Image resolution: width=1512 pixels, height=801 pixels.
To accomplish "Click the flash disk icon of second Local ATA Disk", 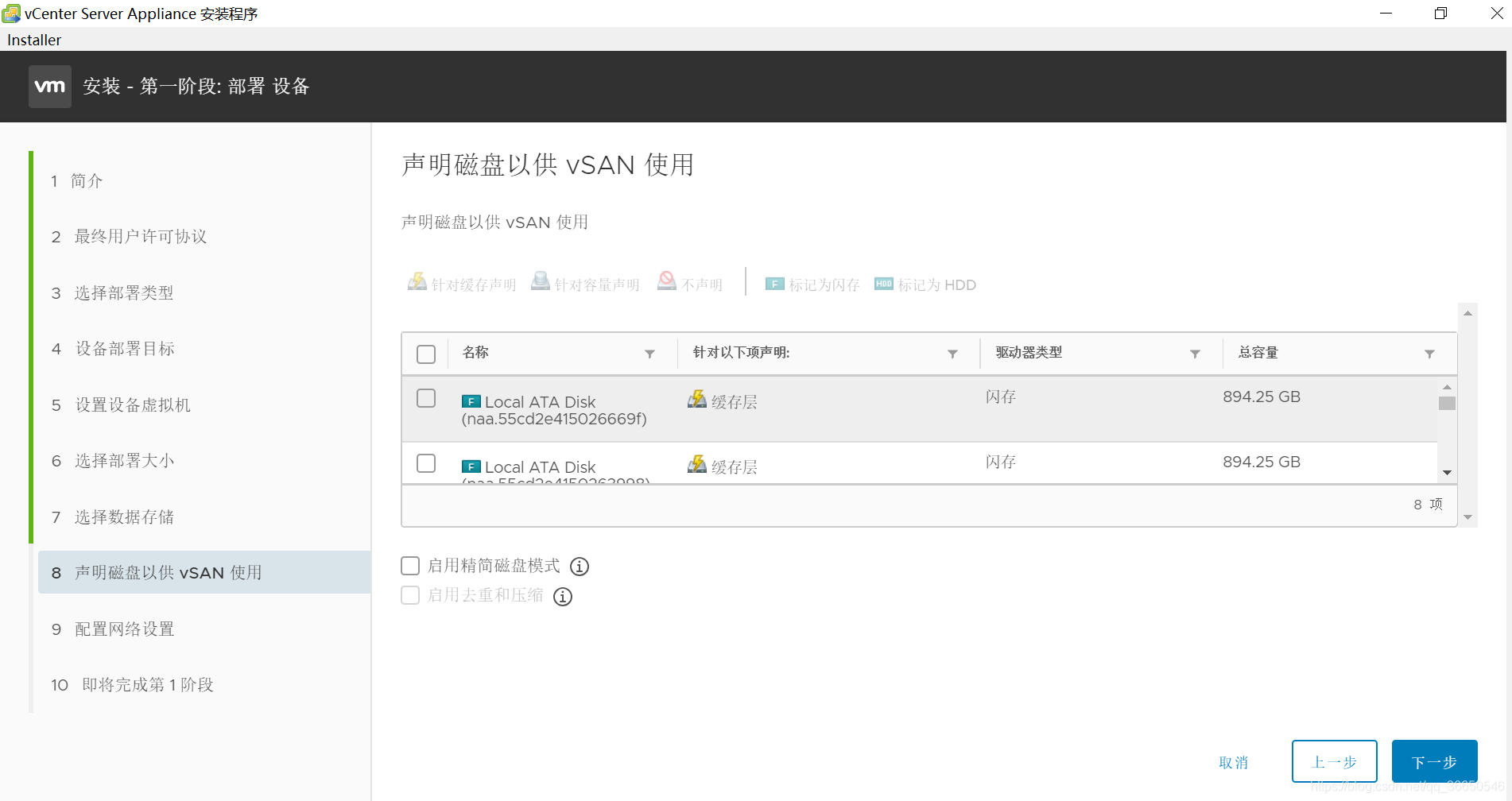I will tap(471, 466).
